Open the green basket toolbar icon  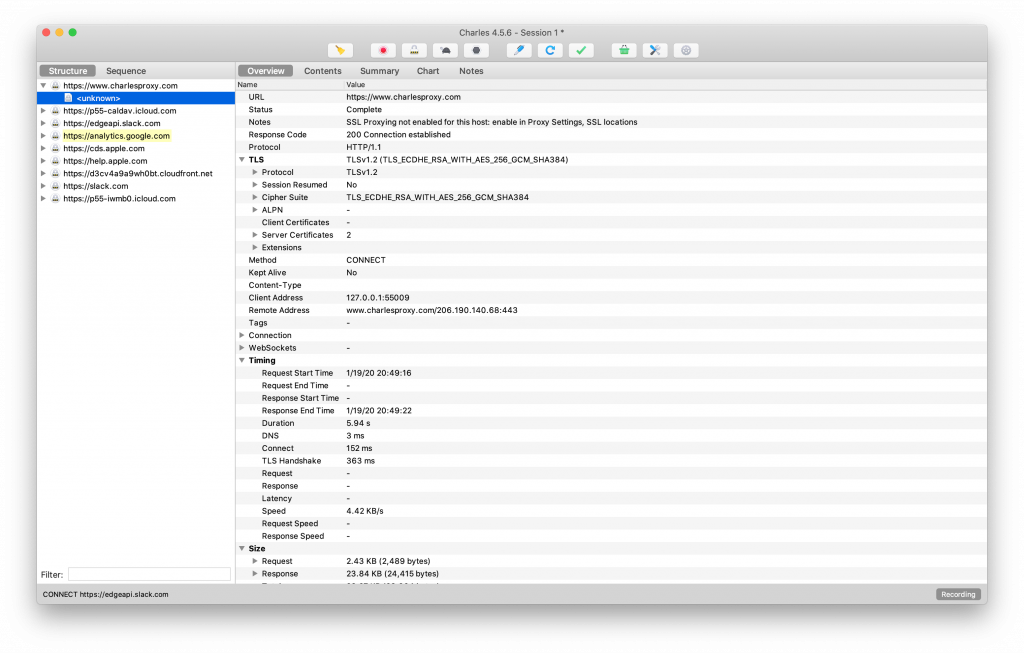tap(624, 50)
